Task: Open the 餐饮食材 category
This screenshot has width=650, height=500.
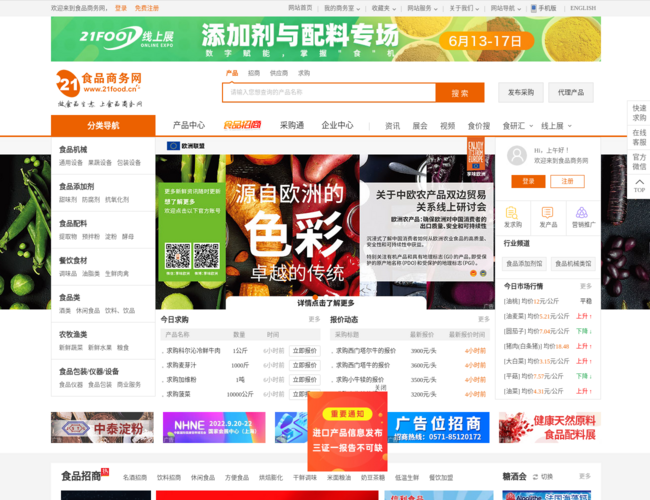Action: (x=73, y=260)
